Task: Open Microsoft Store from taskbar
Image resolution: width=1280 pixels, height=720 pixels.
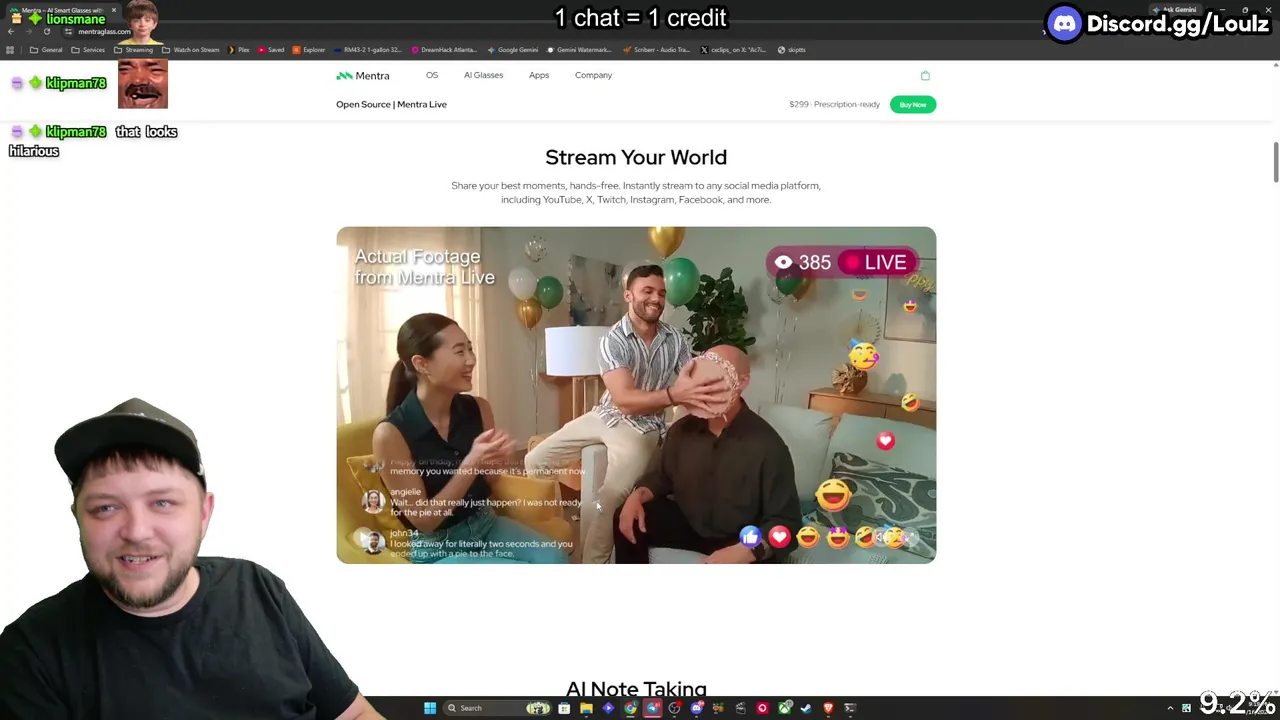Action: (564, 708)
